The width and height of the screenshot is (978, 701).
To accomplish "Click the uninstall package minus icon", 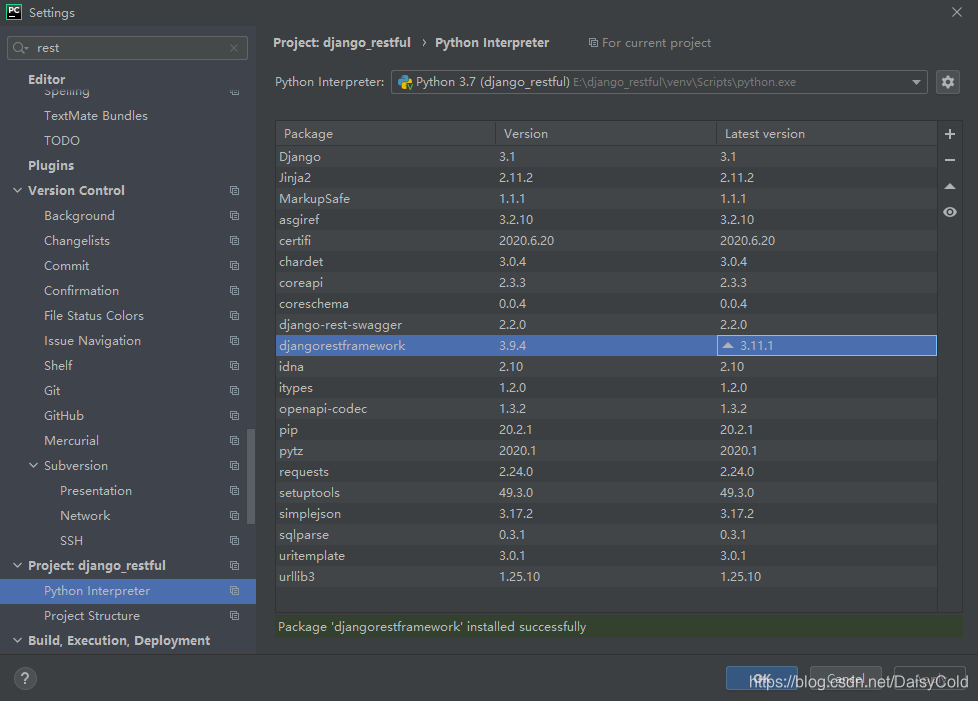I will (x=949, y=160).
